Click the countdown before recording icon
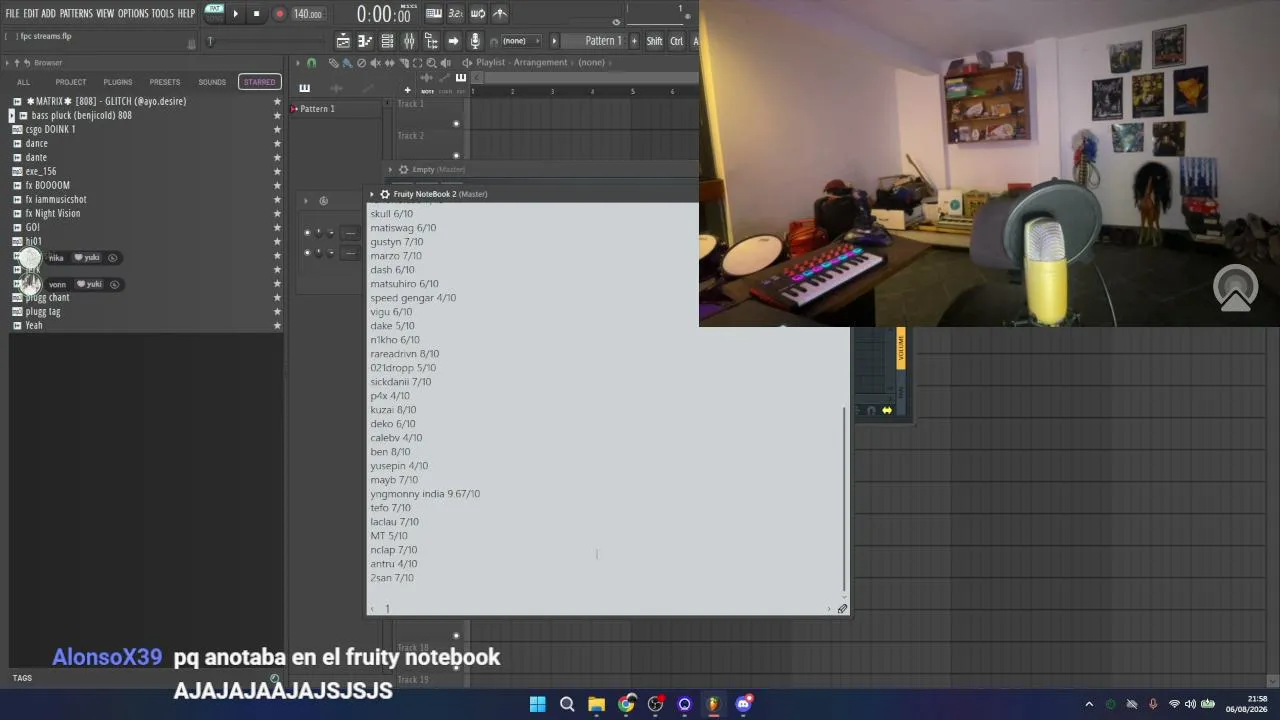This screenshot has height=720, width=1280. (456, 14)
